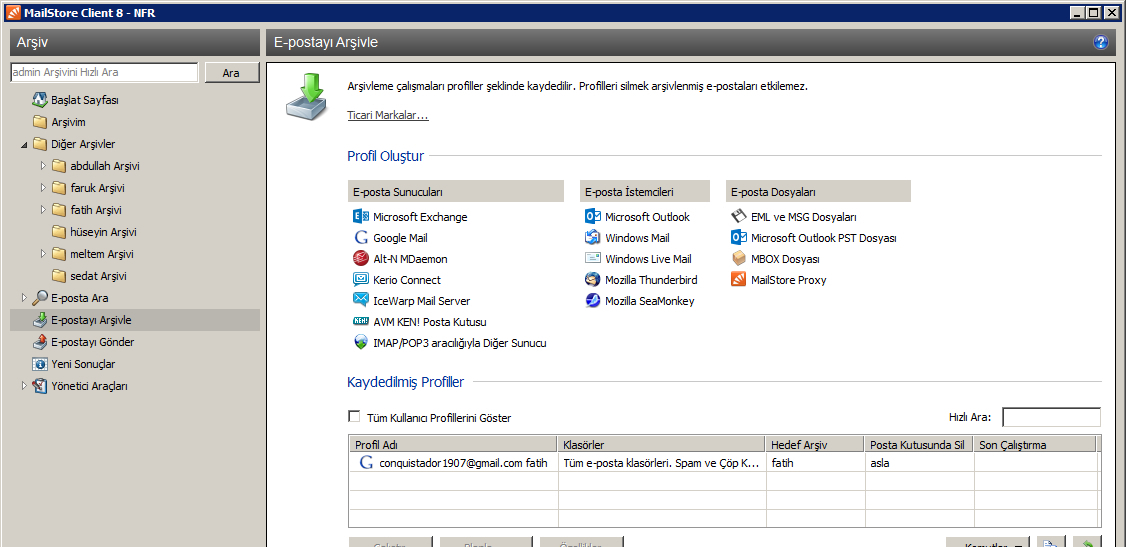1126x547 pixels.
Task: Expand the E-posta Ara node
Action: [24, 298]
